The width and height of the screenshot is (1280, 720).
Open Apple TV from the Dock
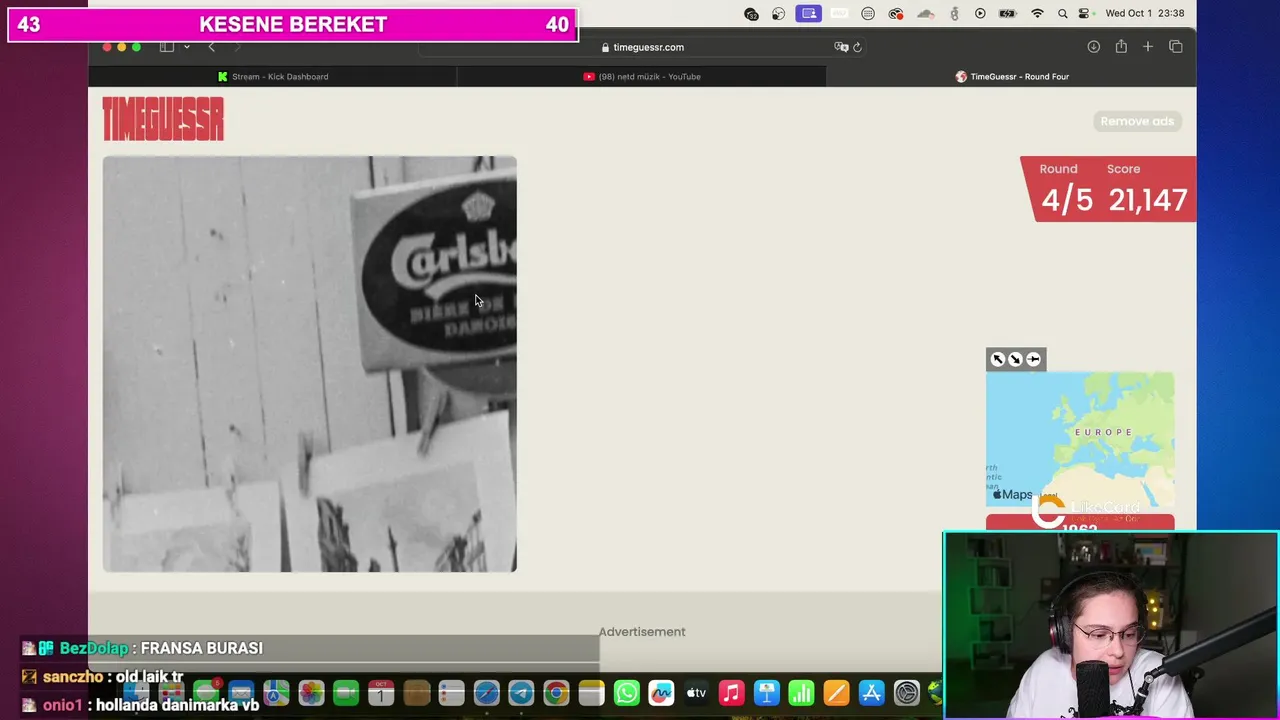click(x=696, y=692)
